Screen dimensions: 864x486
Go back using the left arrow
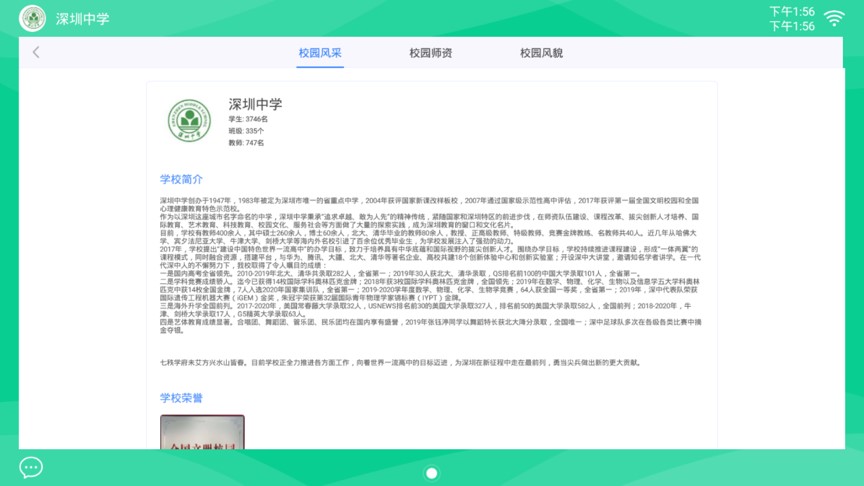click(36, 52)
